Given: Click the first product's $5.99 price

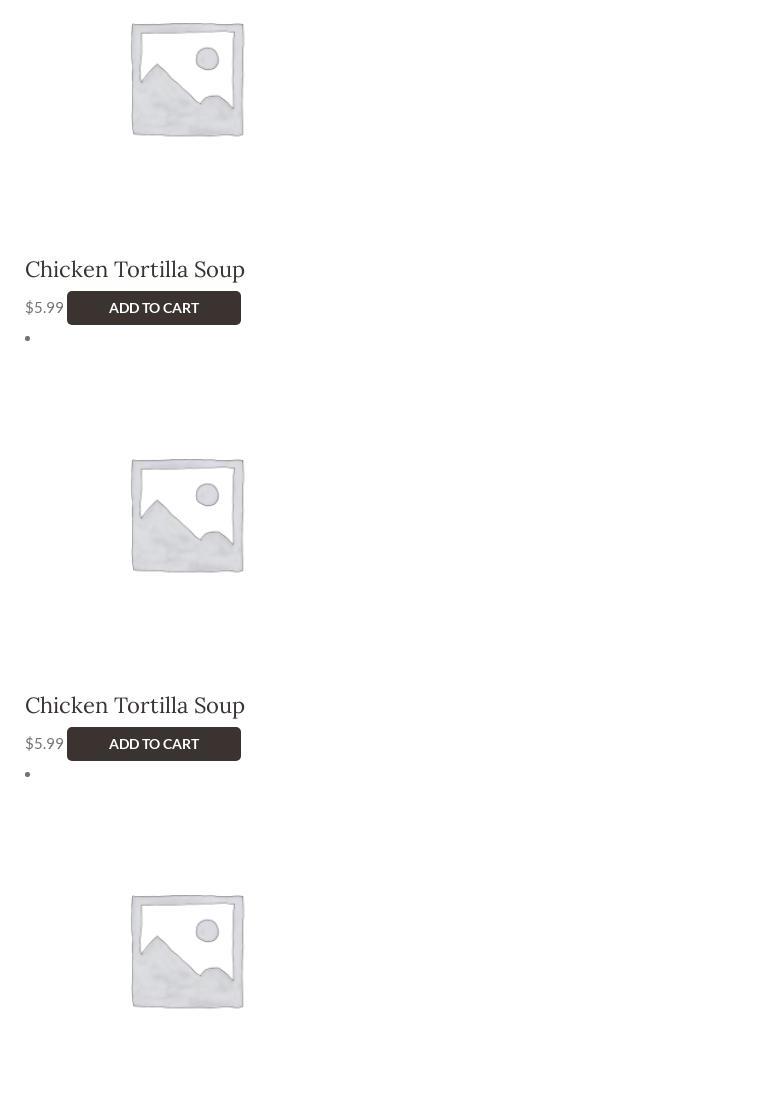Looking at the screenshot, I should pos(44,308).
